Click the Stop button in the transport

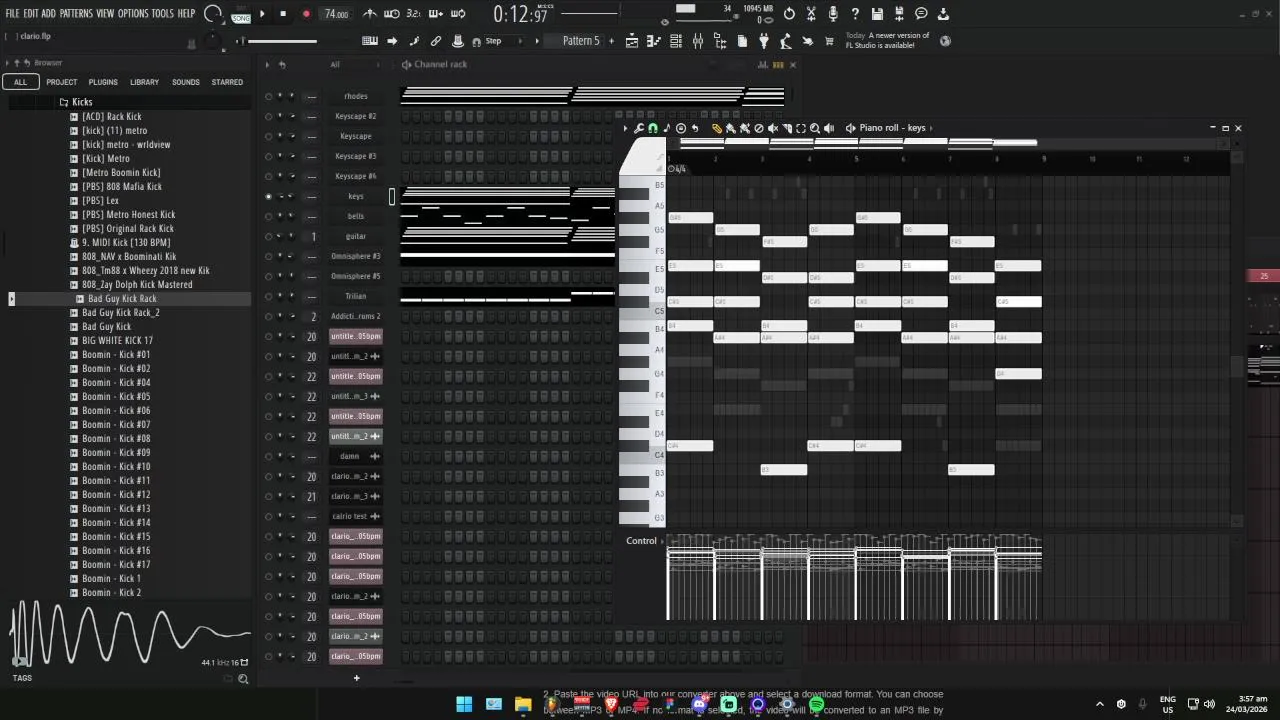point(283,14)
